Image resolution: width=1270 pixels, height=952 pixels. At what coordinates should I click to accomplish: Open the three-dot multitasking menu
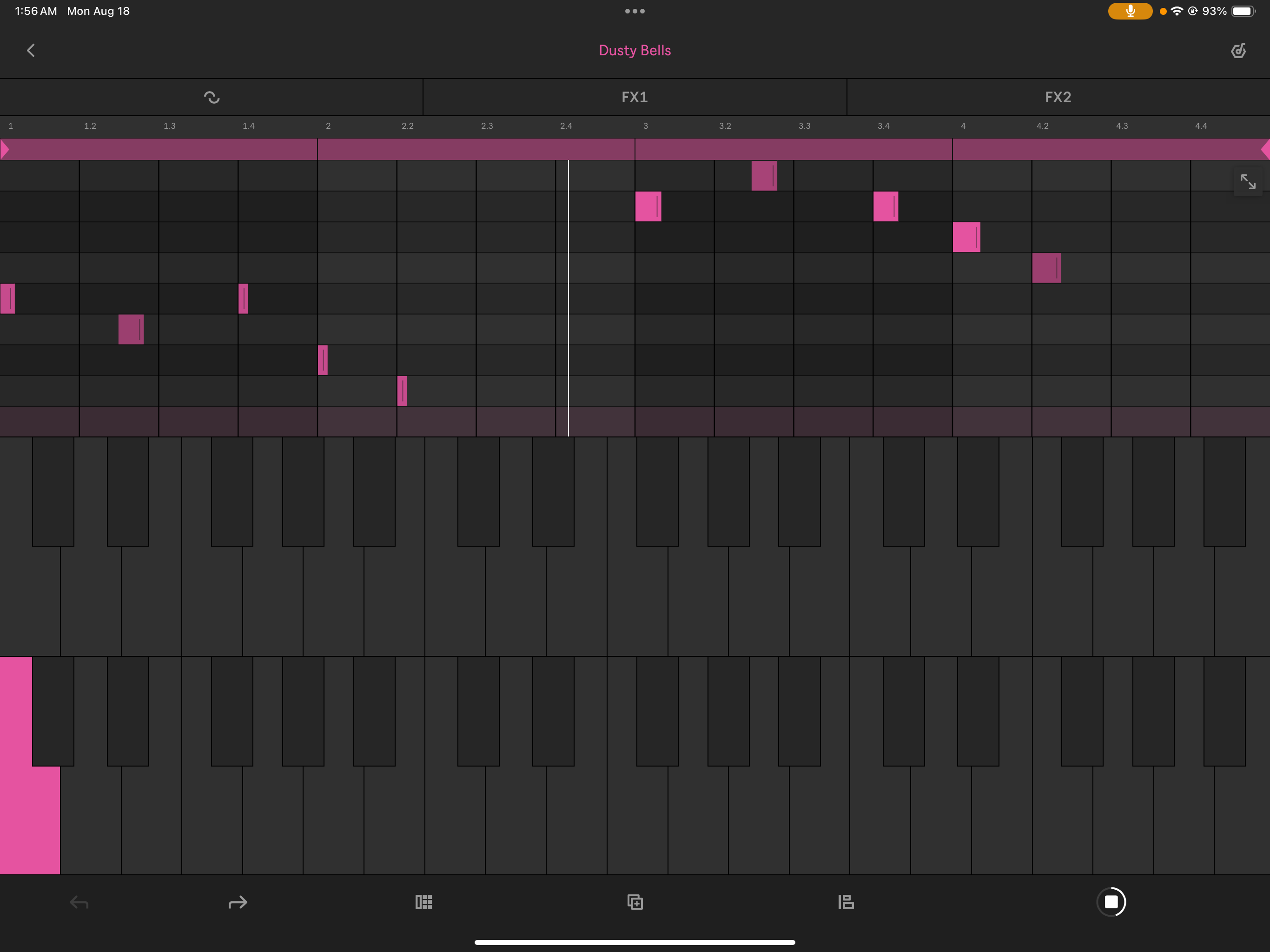point(635,11)
